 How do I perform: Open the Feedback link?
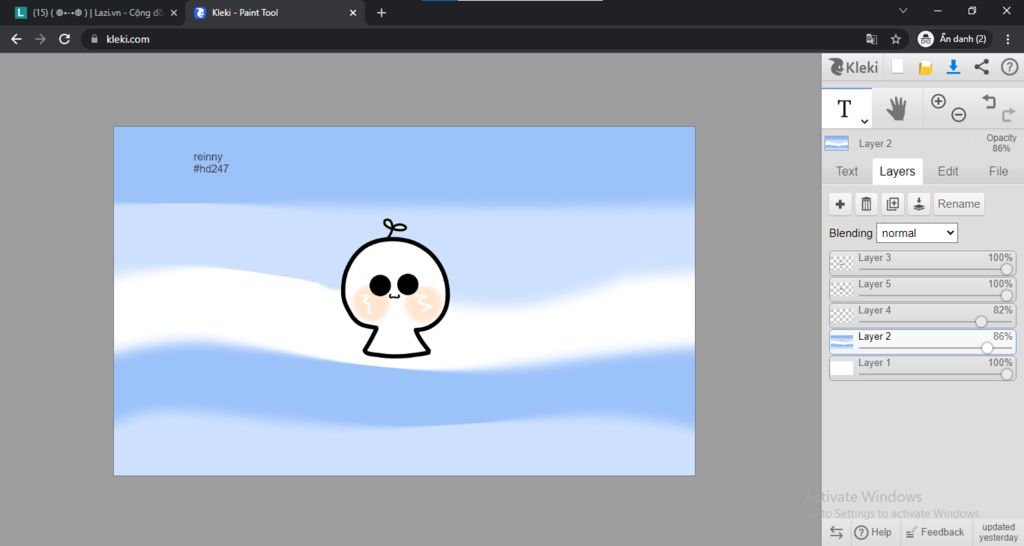point(935,532)
